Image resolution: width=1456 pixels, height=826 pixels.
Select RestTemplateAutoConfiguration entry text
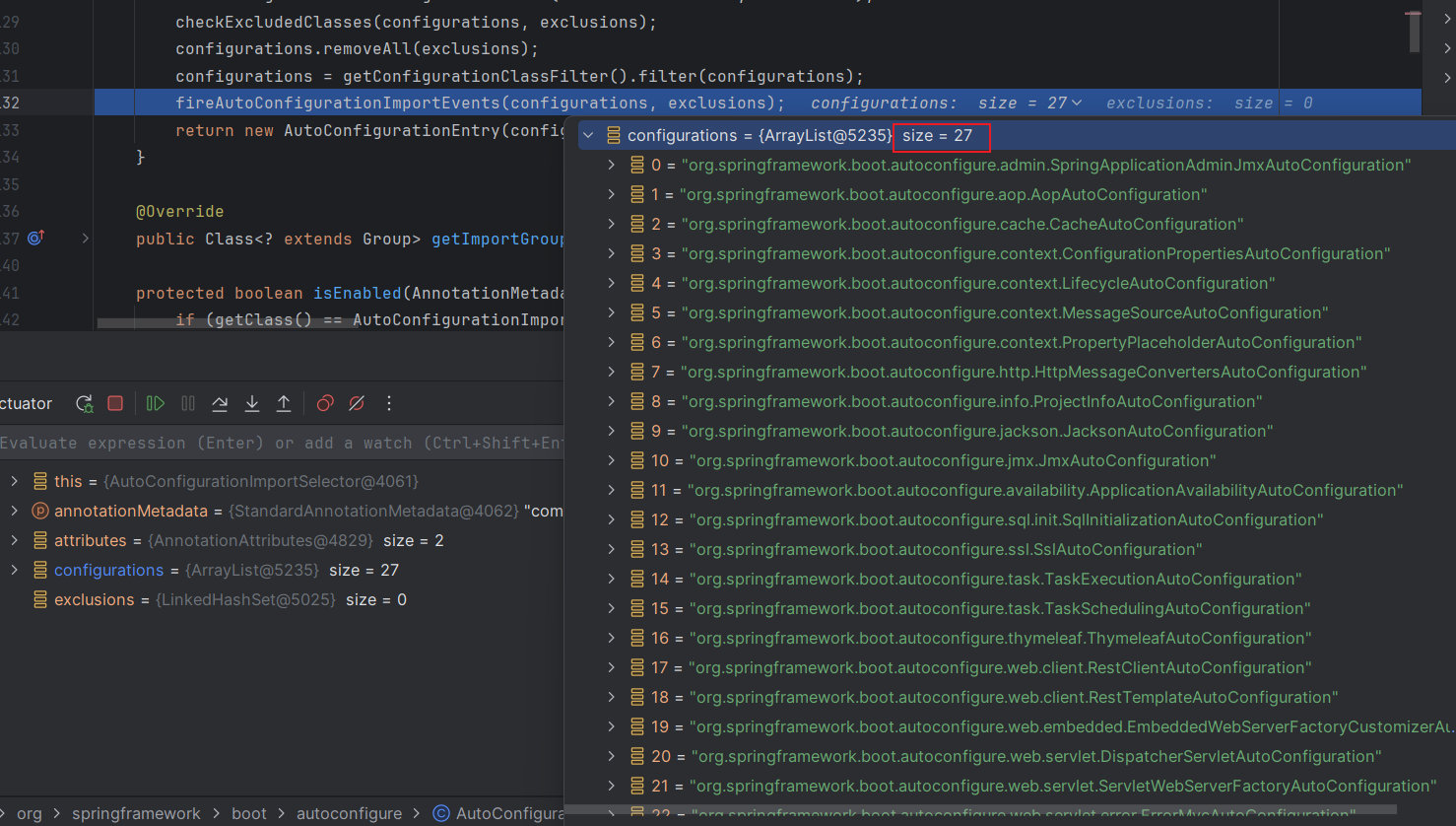pos(1014,697)
